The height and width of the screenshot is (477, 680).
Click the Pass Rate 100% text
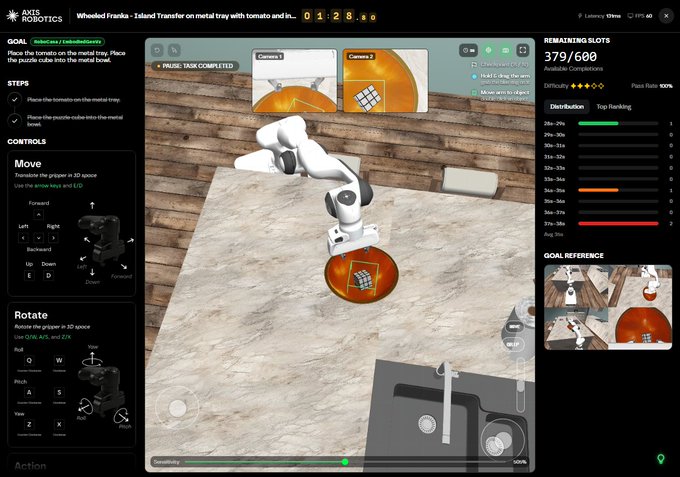(652, 86)
